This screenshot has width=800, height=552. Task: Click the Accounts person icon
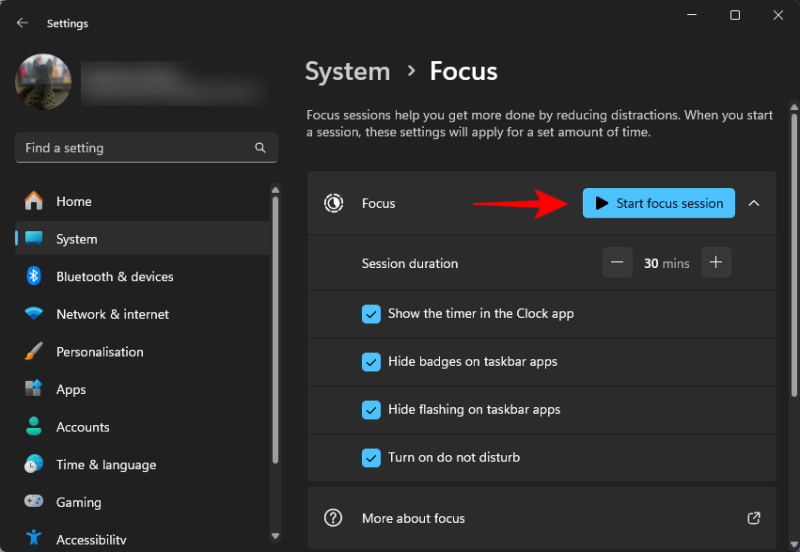34,426
